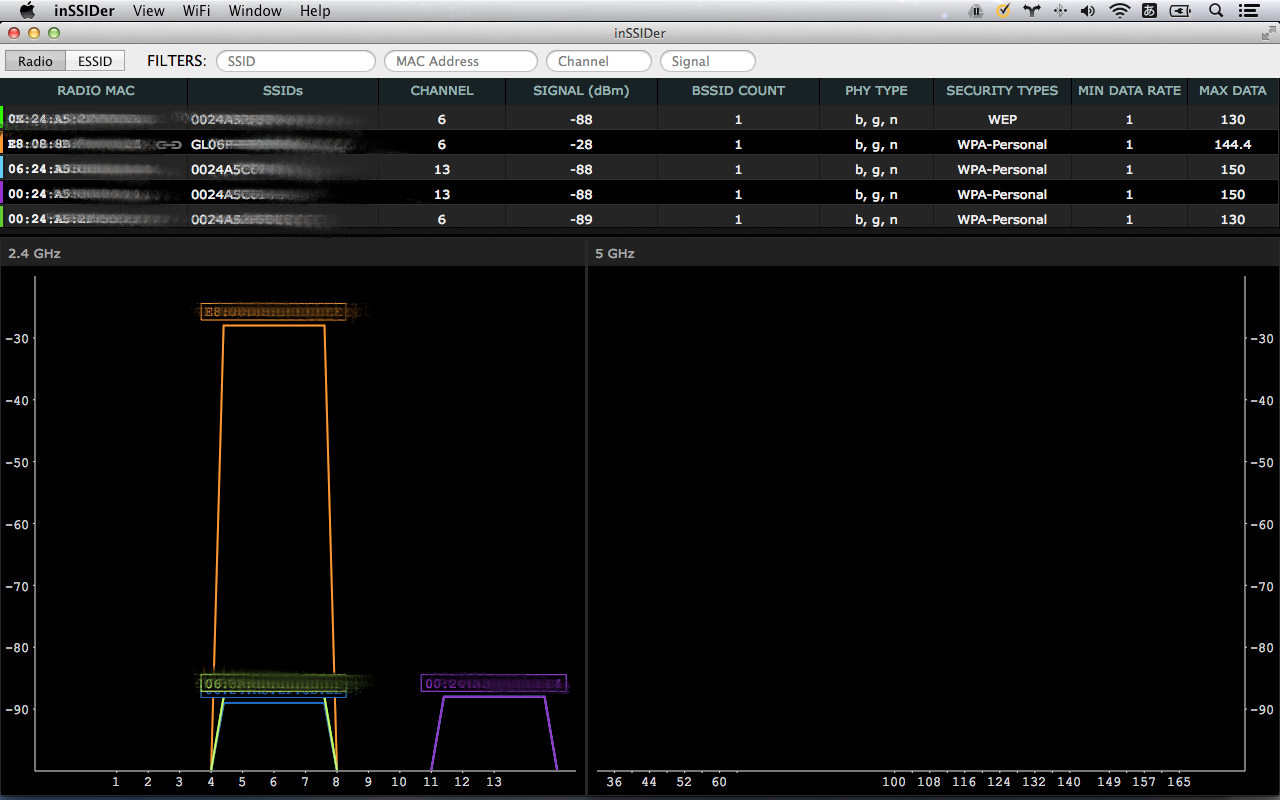1280x800 pixels.
Task: Click channel 36 on 5 GHz axis
Action: (x=614, y=782)
